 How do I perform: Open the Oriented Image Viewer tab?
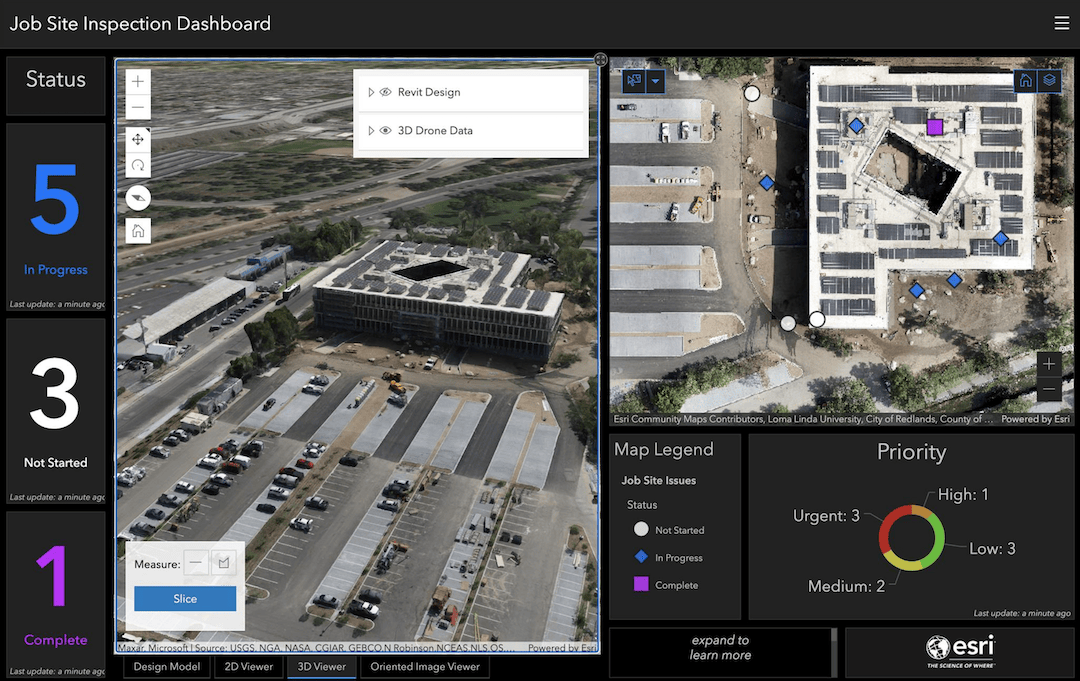424,666
